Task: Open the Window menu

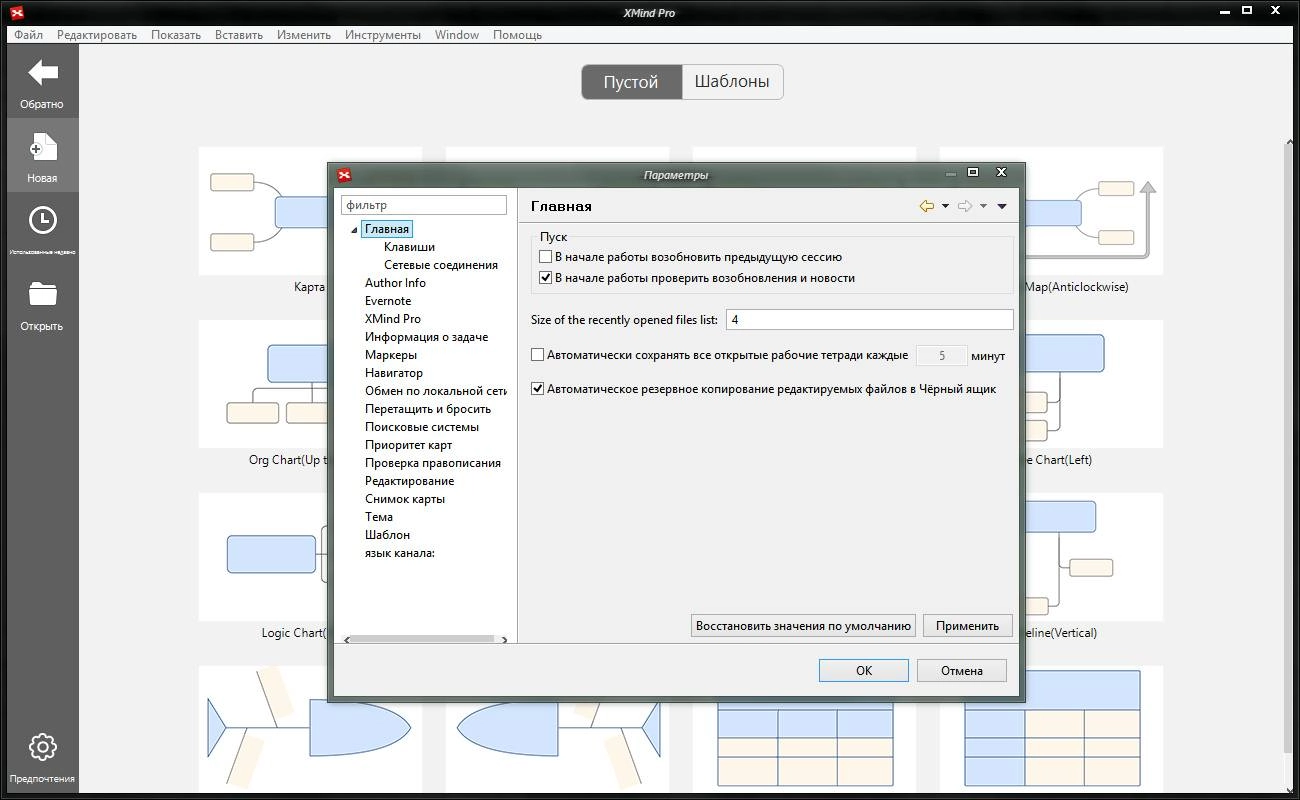Action: coord(457,34)
